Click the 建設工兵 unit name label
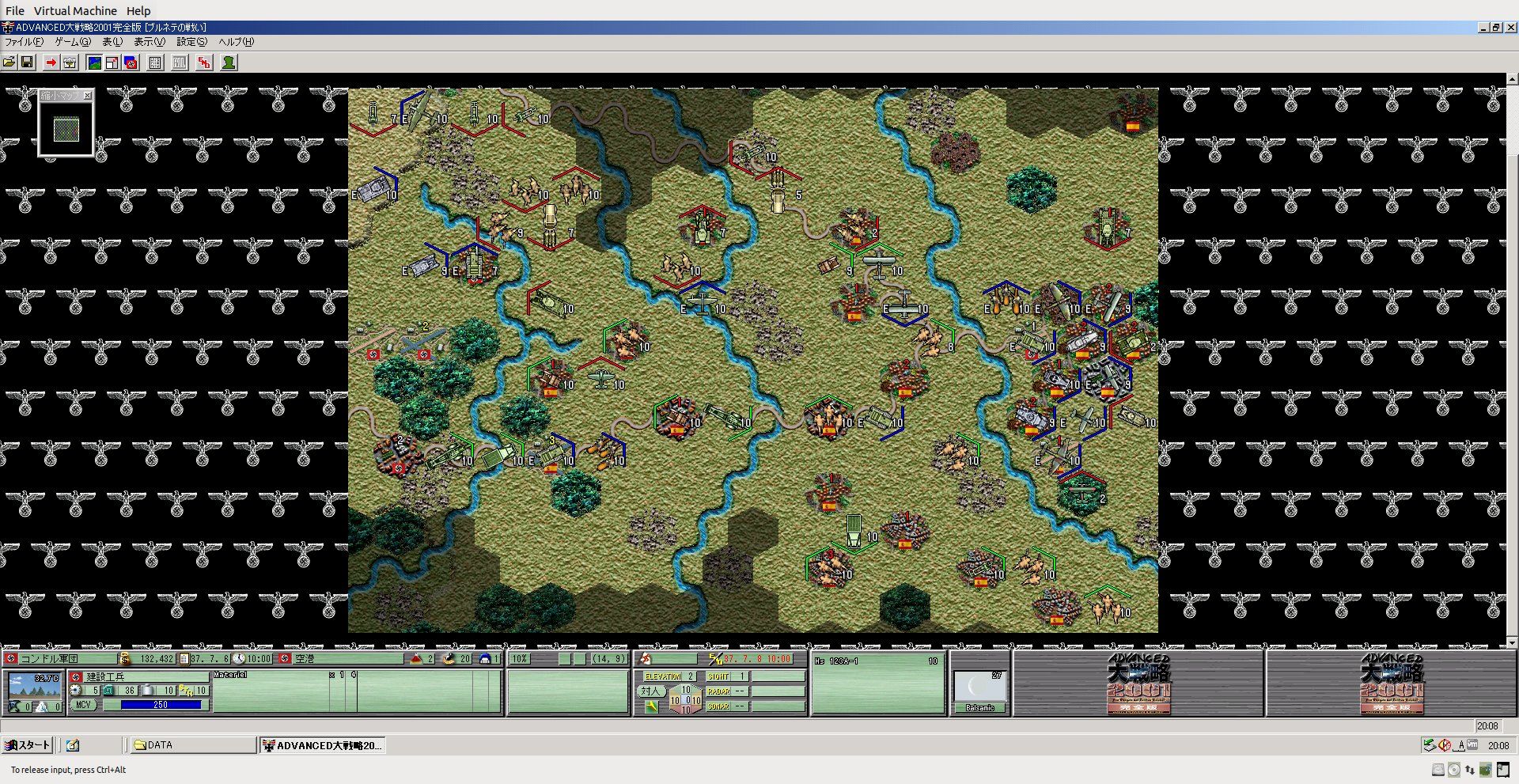This screenshot has width=1519, height=784. pos(146,677)
